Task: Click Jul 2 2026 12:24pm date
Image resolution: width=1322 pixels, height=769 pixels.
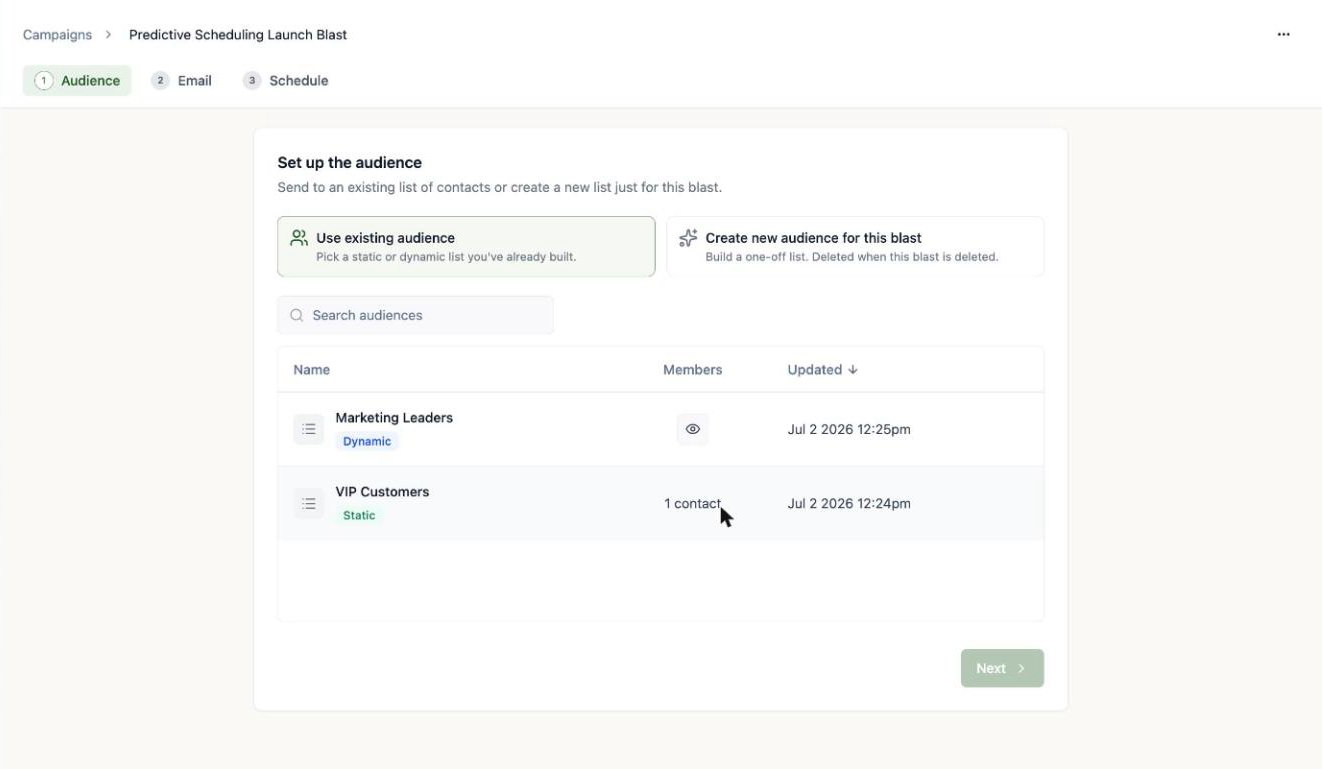Action: (849, 503)
